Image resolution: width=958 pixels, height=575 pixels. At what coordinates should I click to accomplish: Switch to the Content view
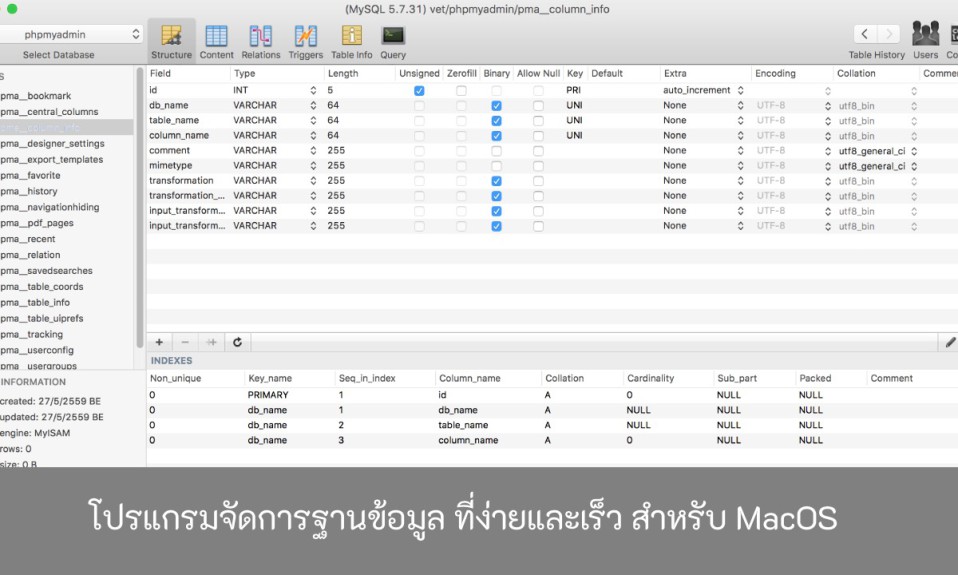216,42
